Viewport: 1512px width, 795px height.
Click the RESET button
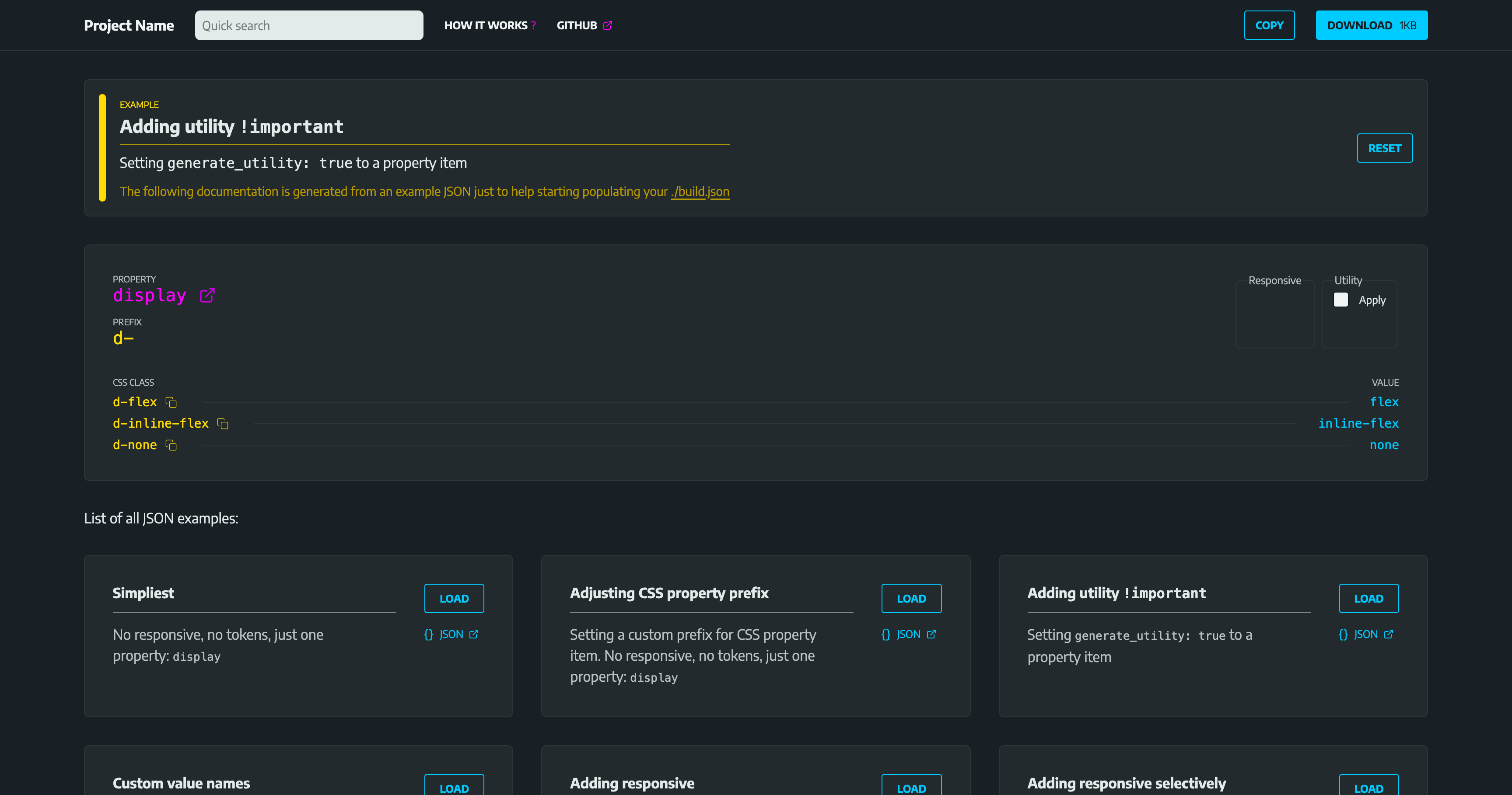point(1385,148)
